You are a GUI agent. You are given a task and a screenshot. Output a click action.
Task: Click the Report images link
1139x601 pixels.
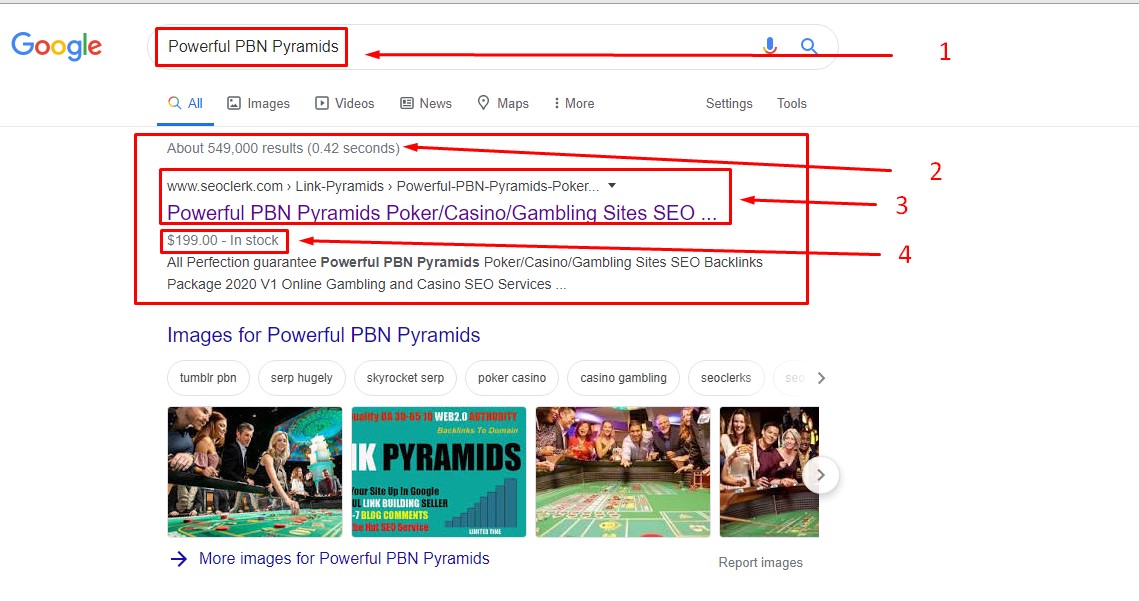[760, 562]
